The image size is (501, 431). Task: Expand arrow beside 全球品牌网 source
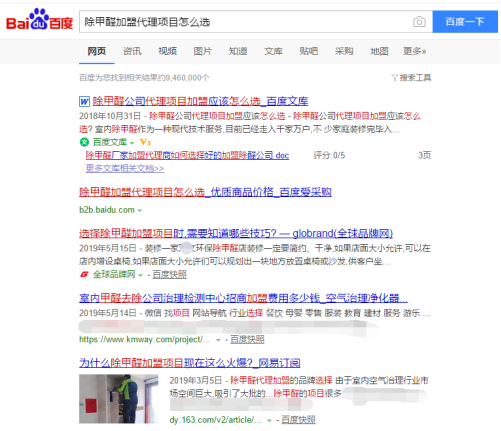coord(140,275)
